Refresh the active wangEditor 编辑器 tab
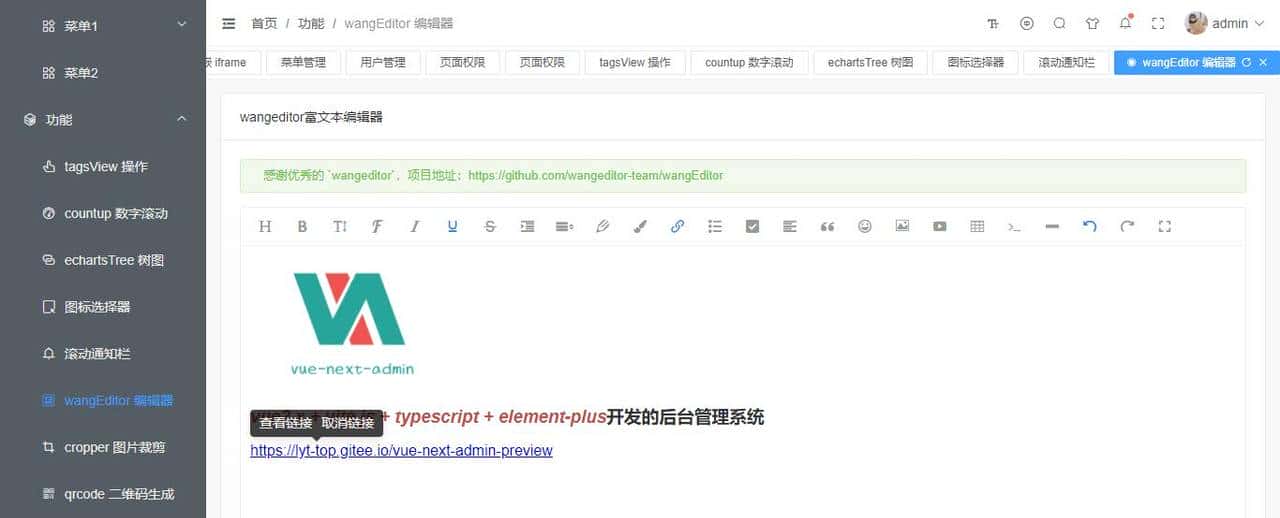Image resolution: width=1280 pixels, height=518 pixels. (x=1246, y=62)
